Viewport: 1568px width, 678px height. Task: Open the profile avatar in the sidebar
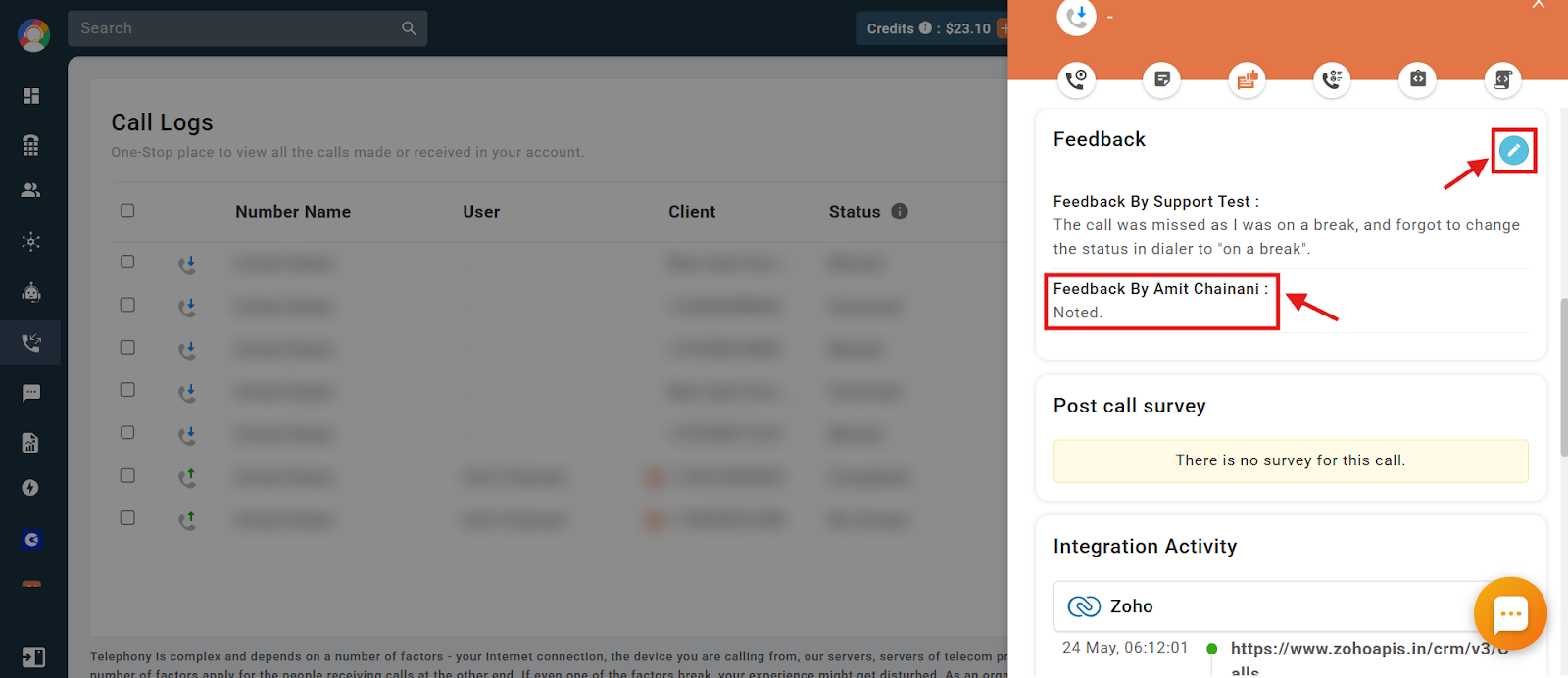coord(33,34)
